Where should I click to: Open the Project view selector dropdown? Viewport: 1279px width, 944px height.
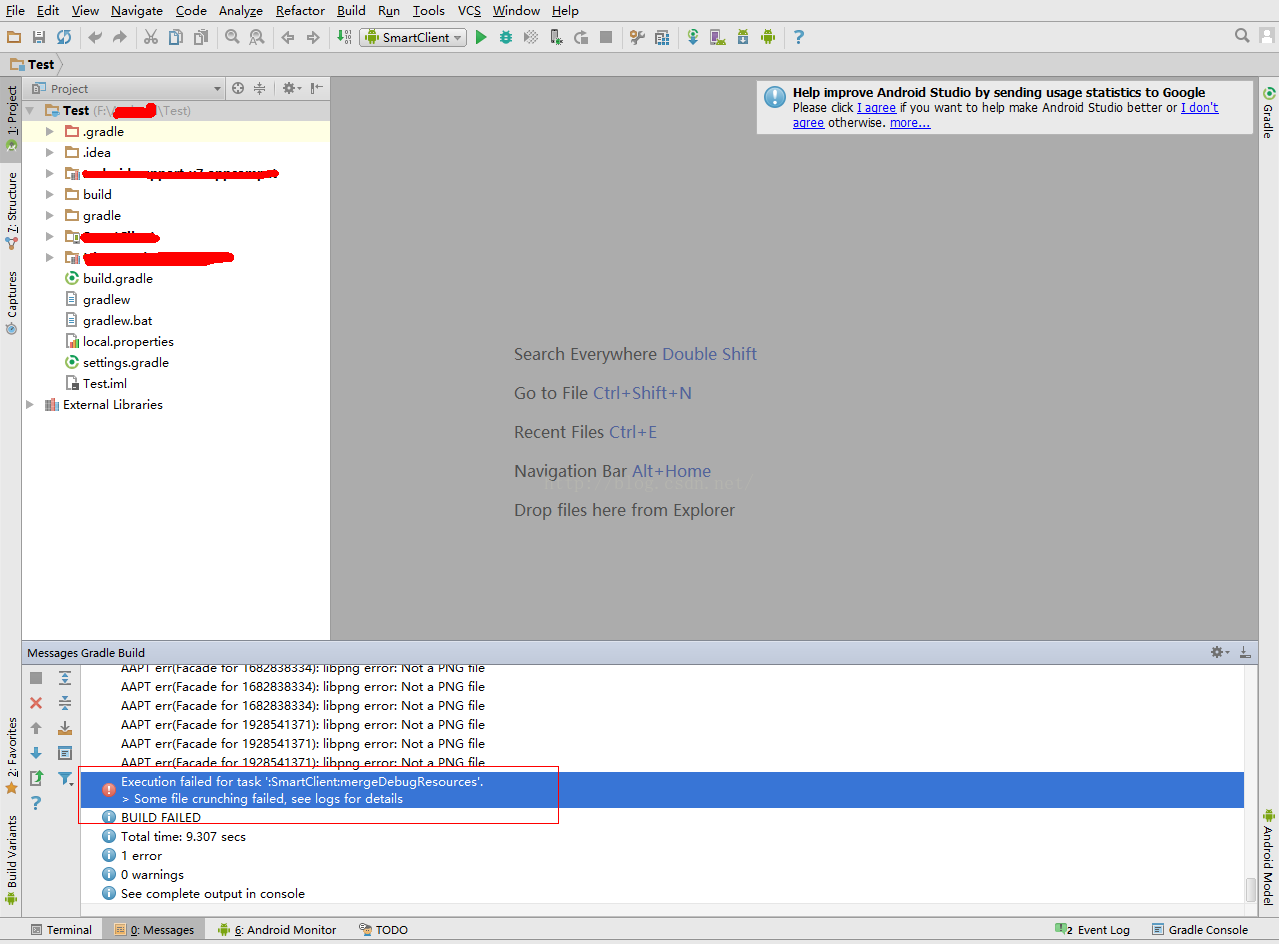click(127, 89)
